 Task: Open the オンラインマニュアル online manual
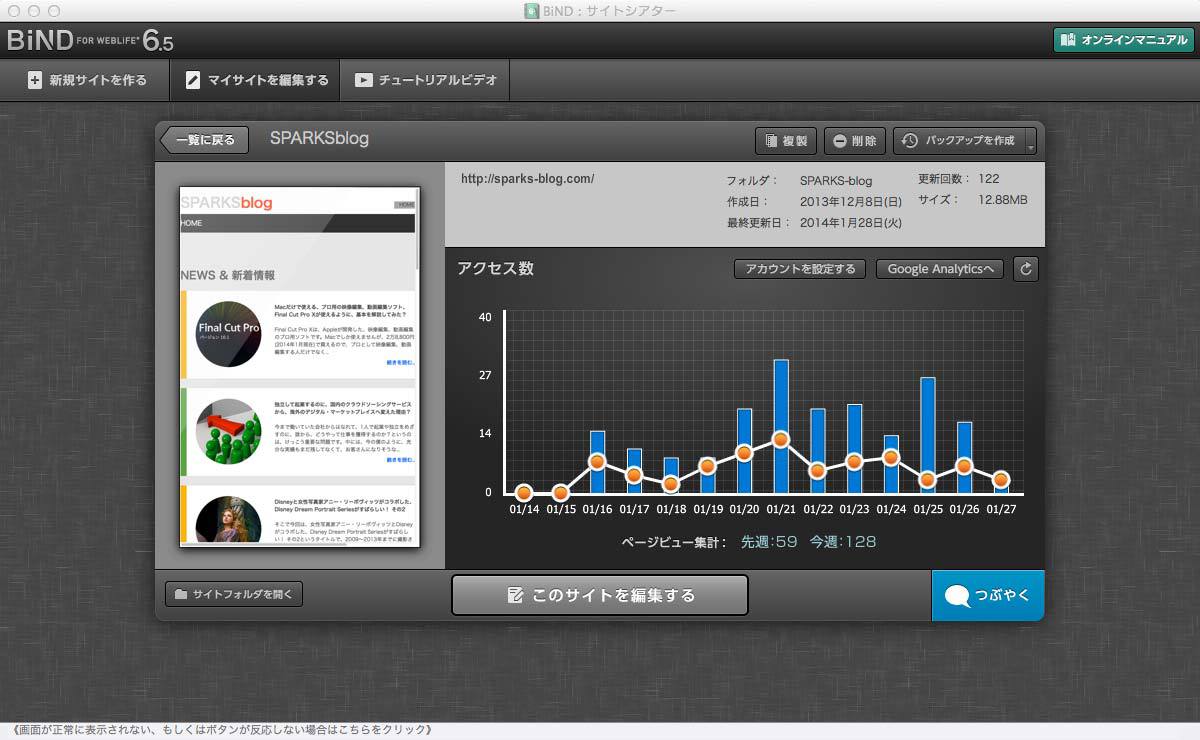[1123, 40]
